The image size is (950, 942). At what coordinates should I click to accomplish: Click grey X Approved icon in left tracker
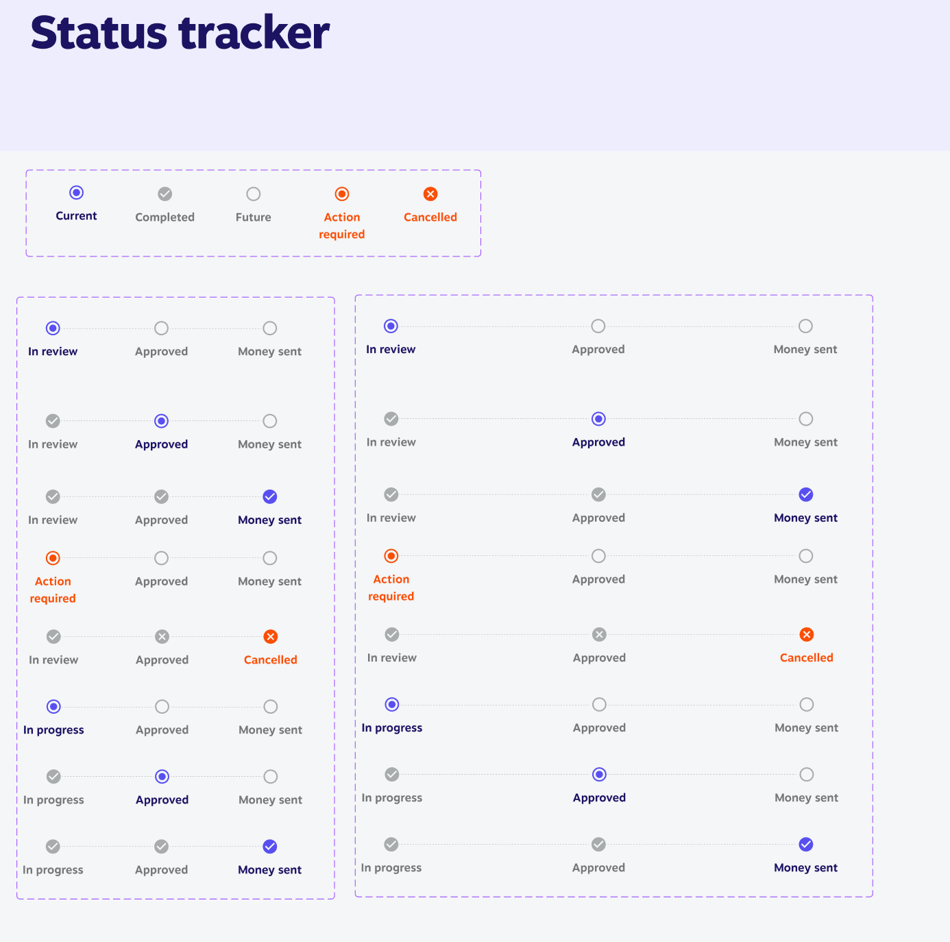162,637
